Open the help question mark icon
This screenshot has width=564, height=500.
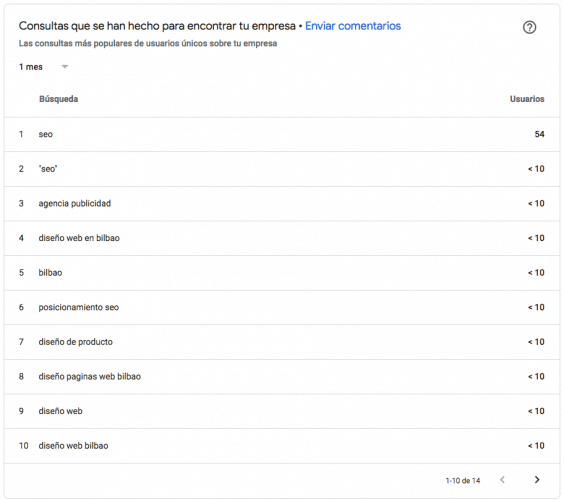(529, 27)
